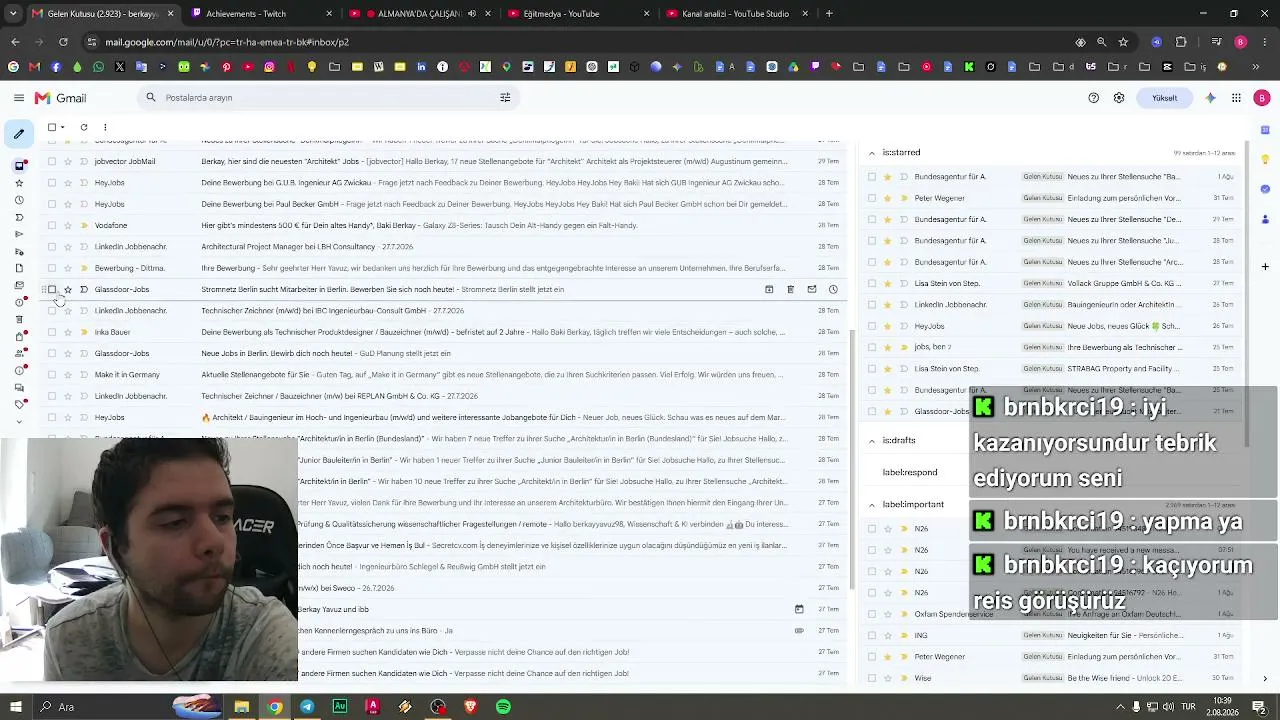Delete the hovered Glassdoor-Jobs Stromnetz email

790,290
